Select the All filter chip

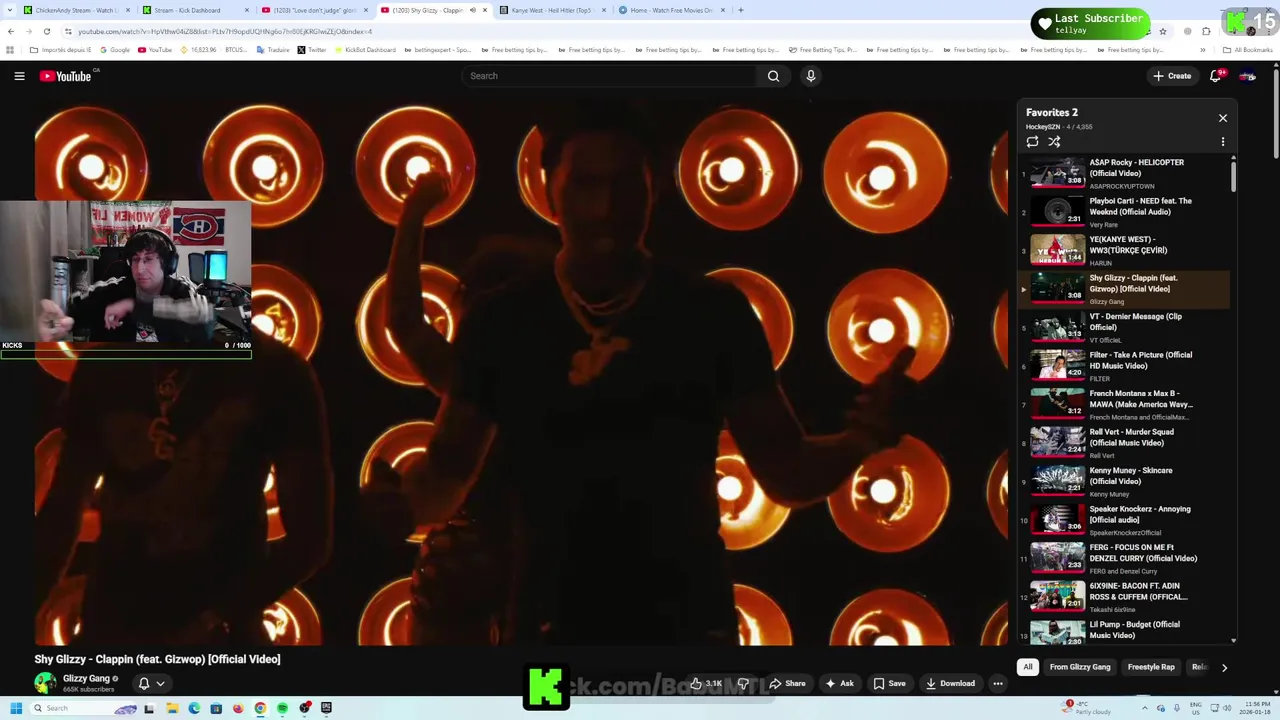[1027, 667]
